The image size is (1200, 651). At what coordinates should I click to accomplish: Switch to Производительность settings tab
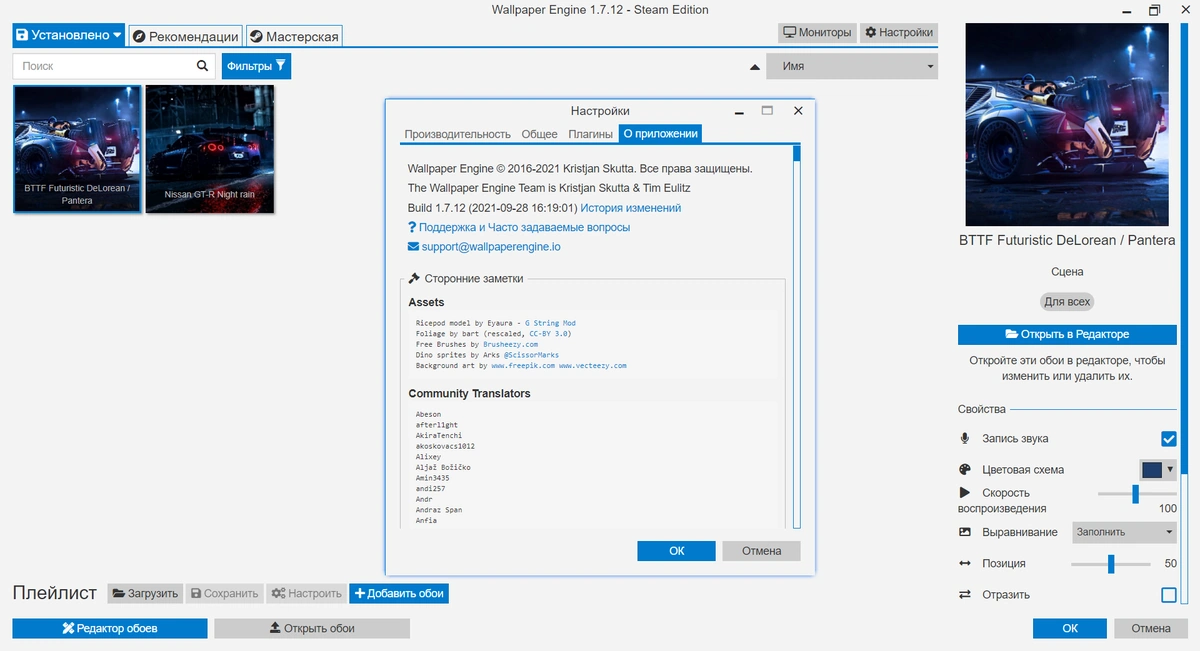point(458,134)
